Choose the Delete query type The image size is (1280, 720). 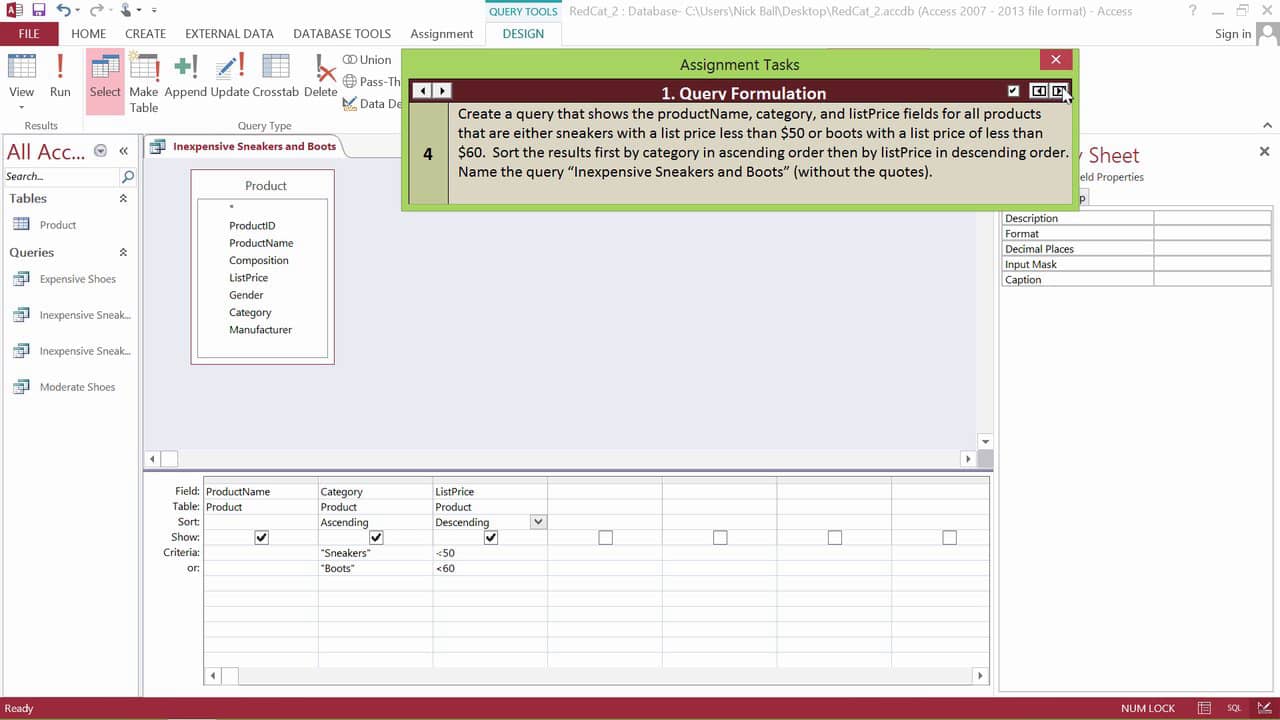coord(321,76)
